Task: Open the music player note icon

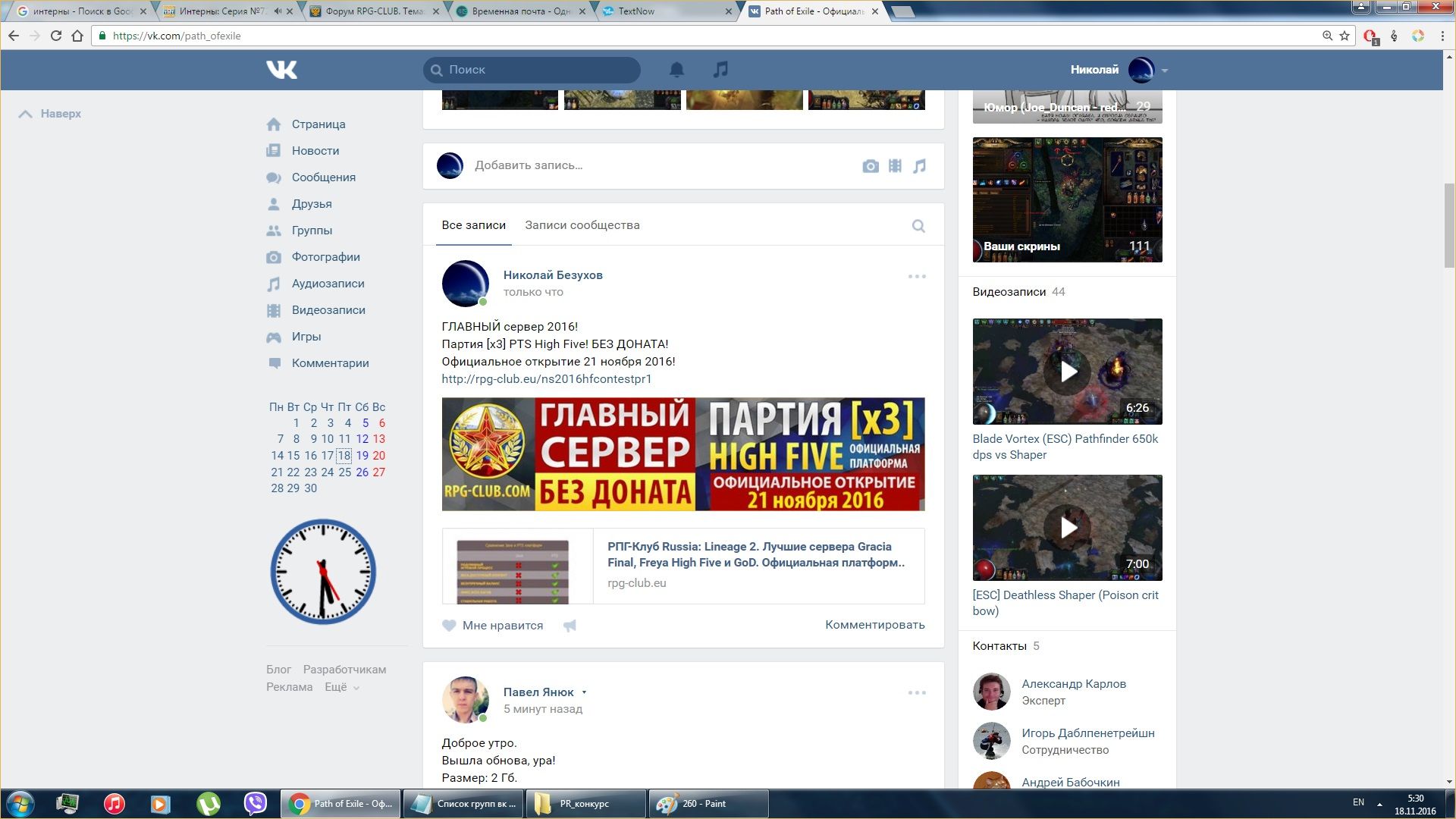Action: (720, 70)
